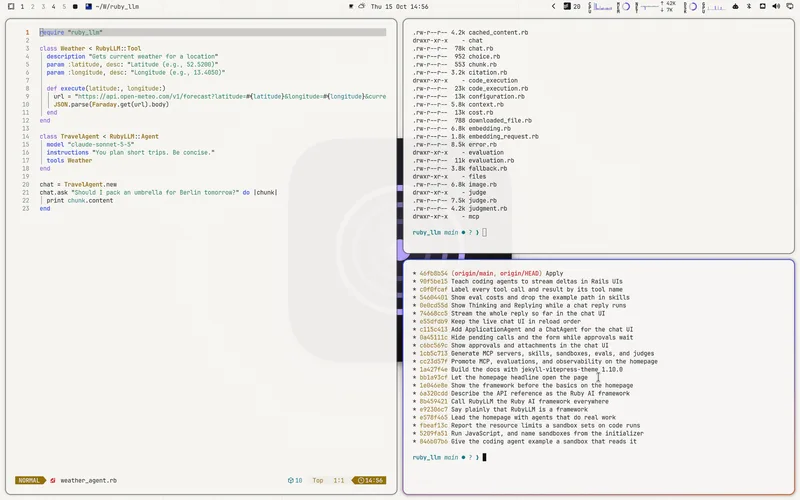Switch to workspace 5

pos(64,7)
